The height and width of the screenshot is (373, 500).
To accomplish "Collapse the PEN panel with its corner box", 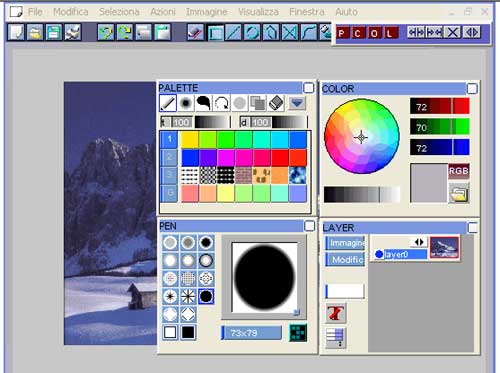I will 309,226.
